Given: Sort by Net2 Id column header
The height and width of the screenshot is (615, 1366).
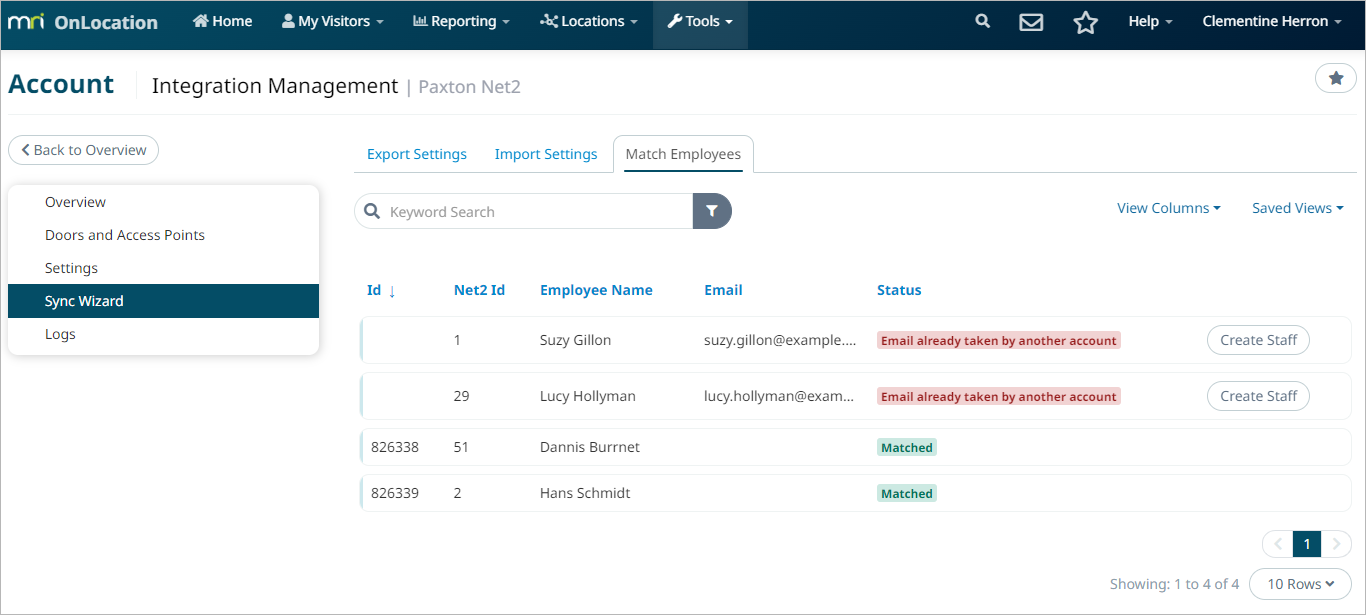Looking at the screenshot, I should pos(479,290).
